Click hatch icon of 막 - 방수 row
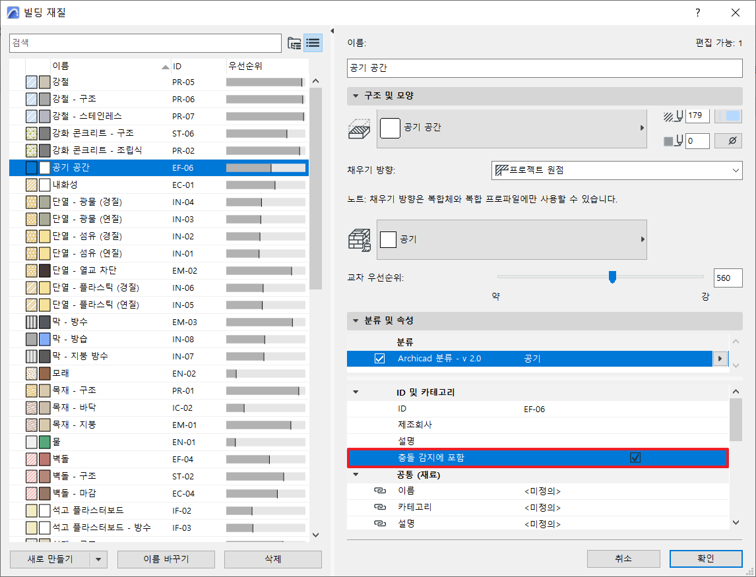This screenshot has height=577, width=756. coord(31,322)
